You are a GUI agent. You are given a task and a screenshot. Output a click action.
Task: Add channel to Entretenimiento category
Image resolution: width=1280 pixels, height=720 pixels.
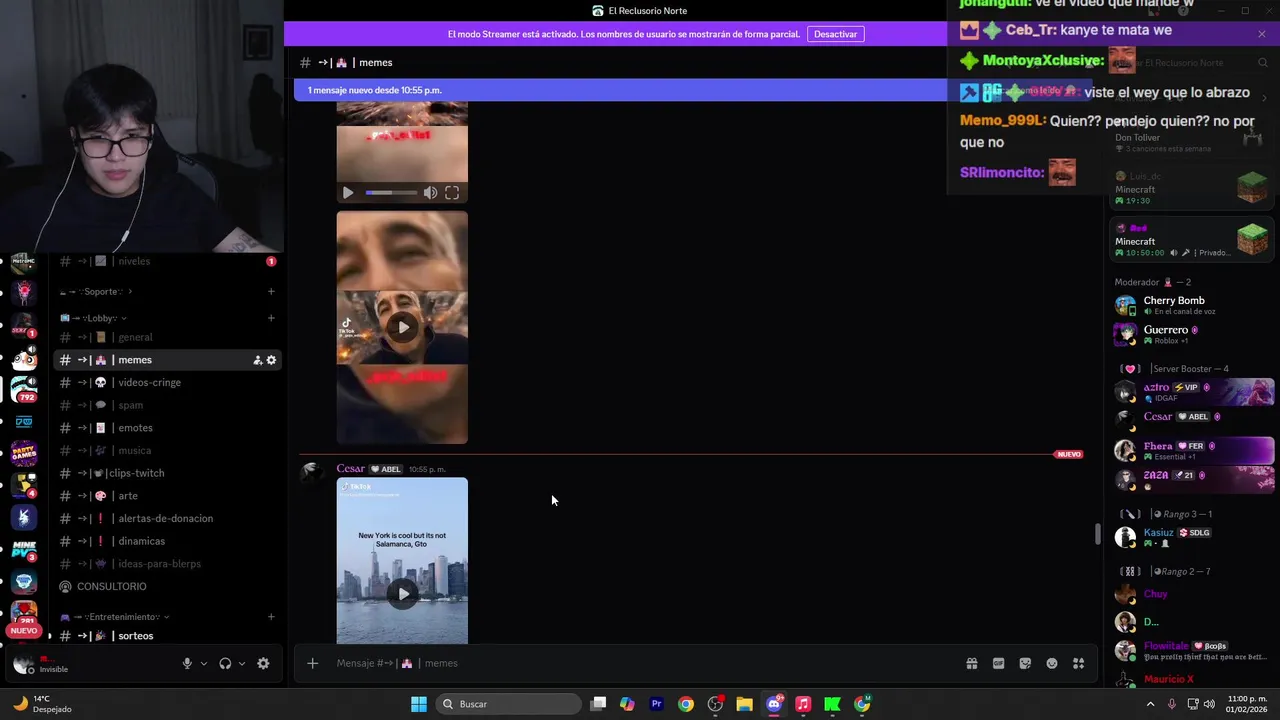click(x=271, y=617)
